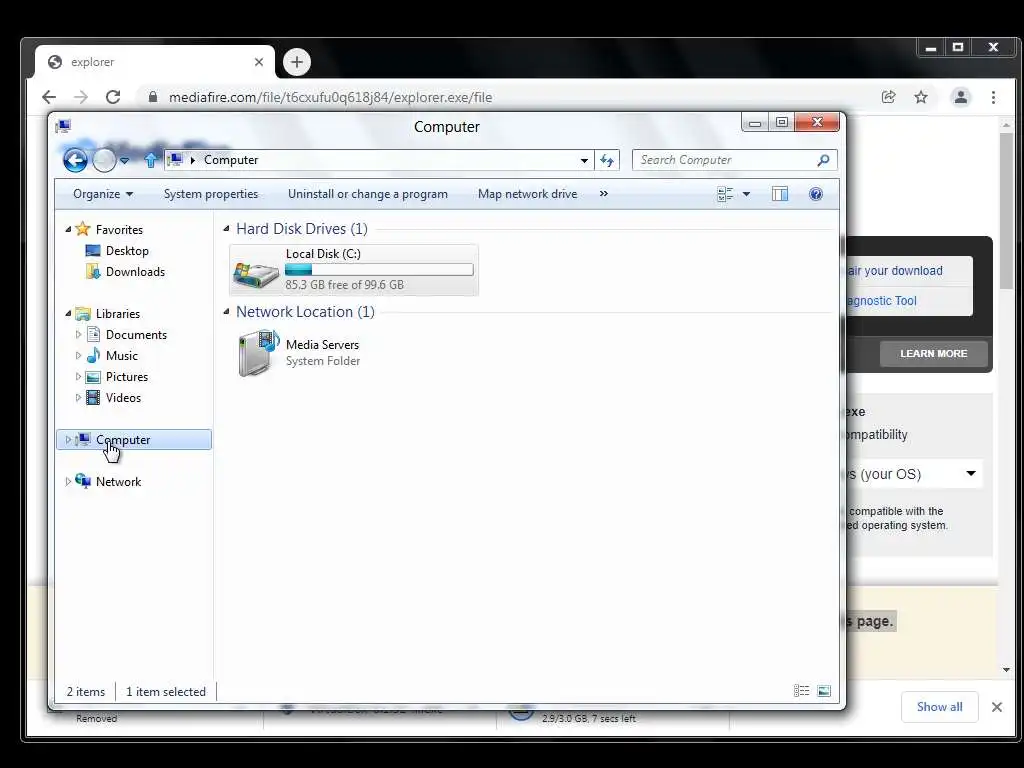1024x768 pixels.
Task: Switch to large icons view in status bar
Action: coord(824,691)
